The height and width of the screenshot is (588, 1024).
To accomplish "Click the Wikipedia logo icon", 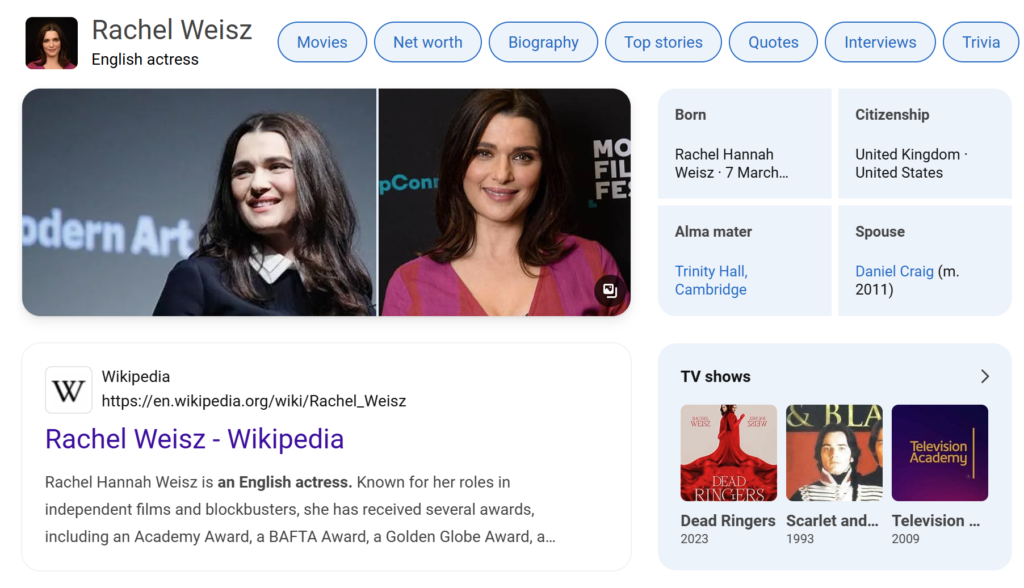I will pos(68,390).
